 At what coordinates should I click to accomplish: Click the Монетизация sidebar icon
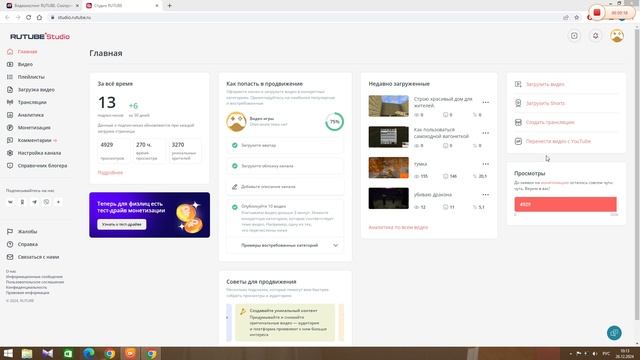tap(10, 127)
